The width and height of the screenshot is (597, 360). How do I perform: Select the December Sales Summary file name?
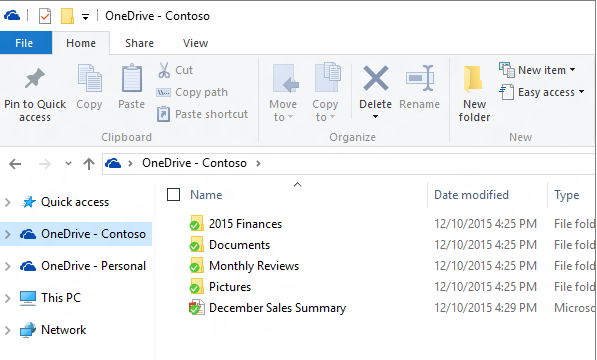point(278,308)
